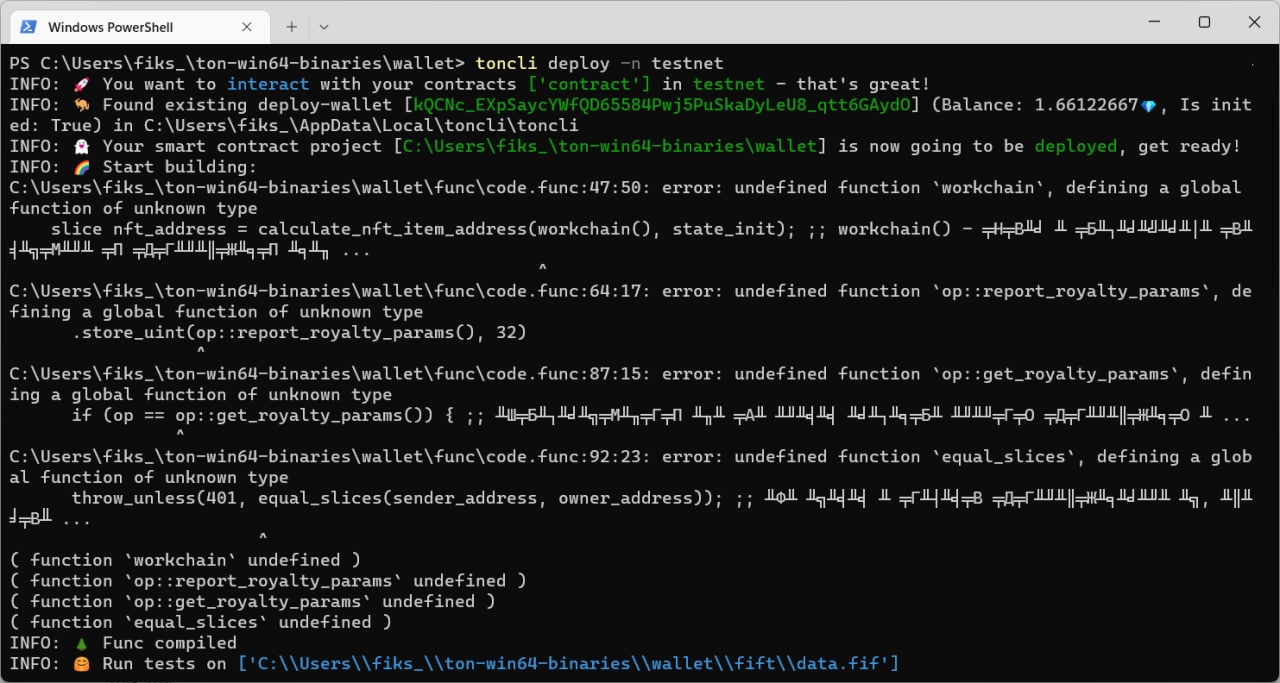Click the pumpkin emoji before 'Run tests on'
This screenshot has width=1280, height=683.
82,664
